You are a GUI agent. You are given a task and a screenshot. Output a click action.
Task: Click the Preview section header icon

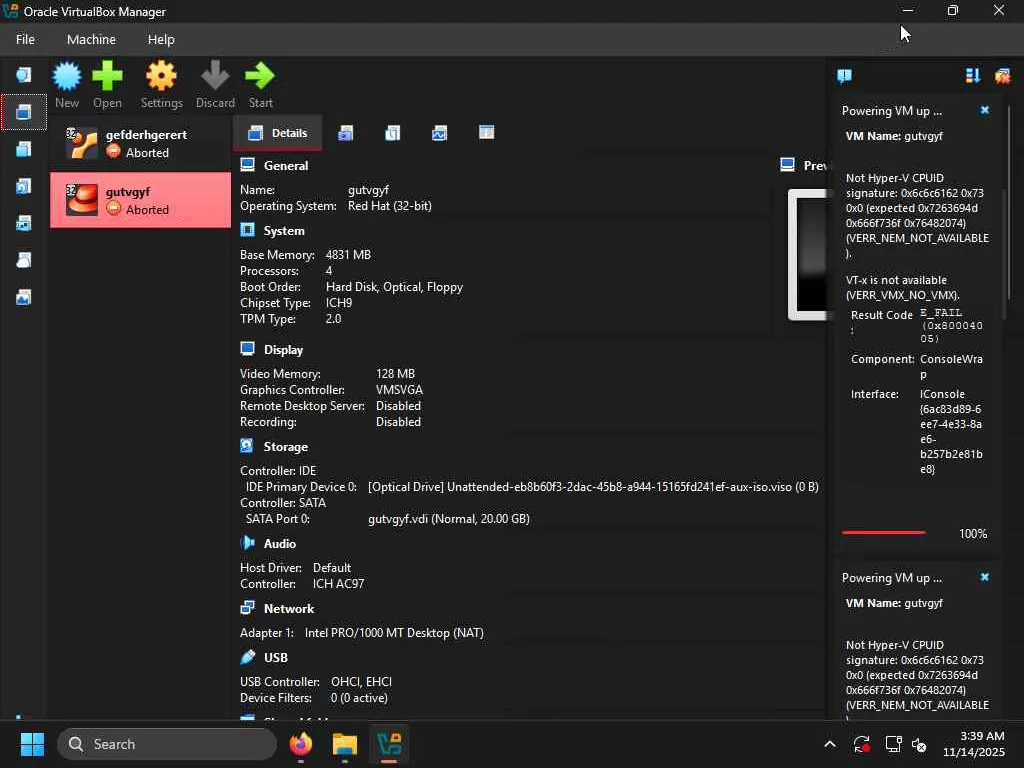[788, 165]
